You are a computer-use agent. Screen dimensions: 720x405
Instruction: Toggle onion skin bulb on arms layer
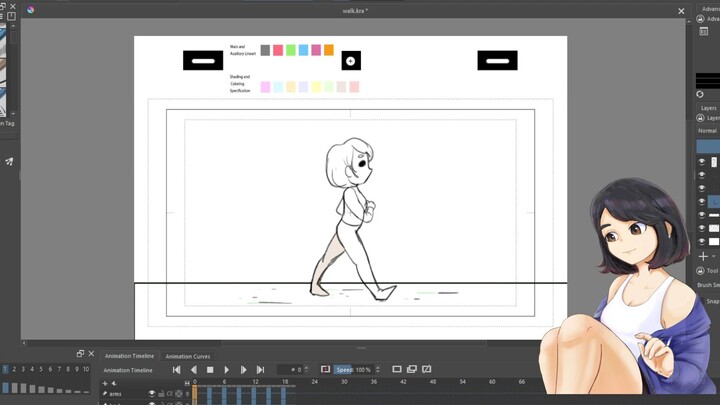click(x=187, y=394)
